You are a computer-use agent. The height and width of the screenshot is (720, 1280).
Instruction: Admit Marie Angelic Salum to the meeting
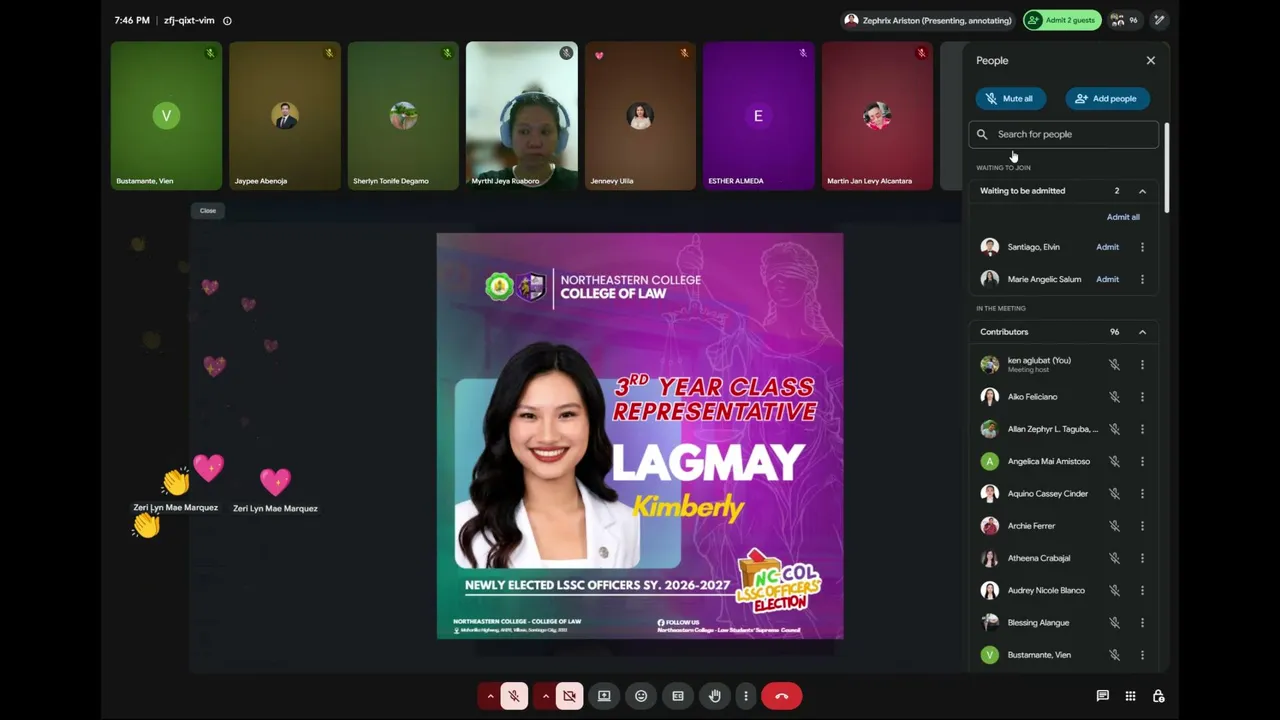1107,279
